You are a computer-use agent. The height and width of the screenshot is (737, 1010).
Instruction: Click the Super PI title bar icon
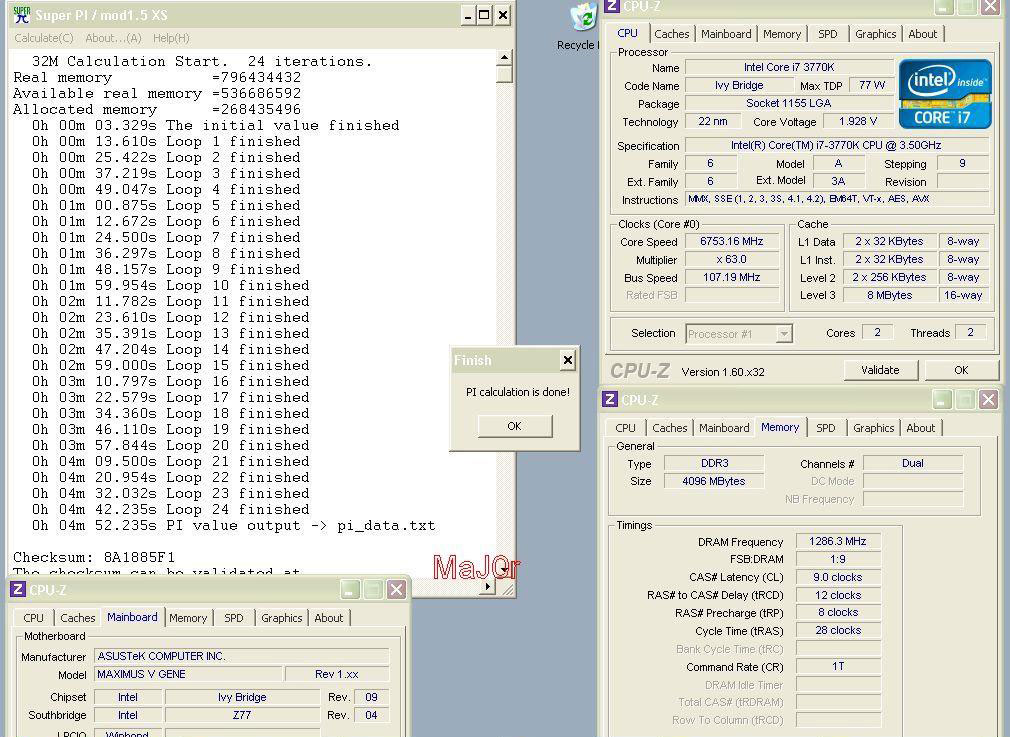[x=21, y=15]
